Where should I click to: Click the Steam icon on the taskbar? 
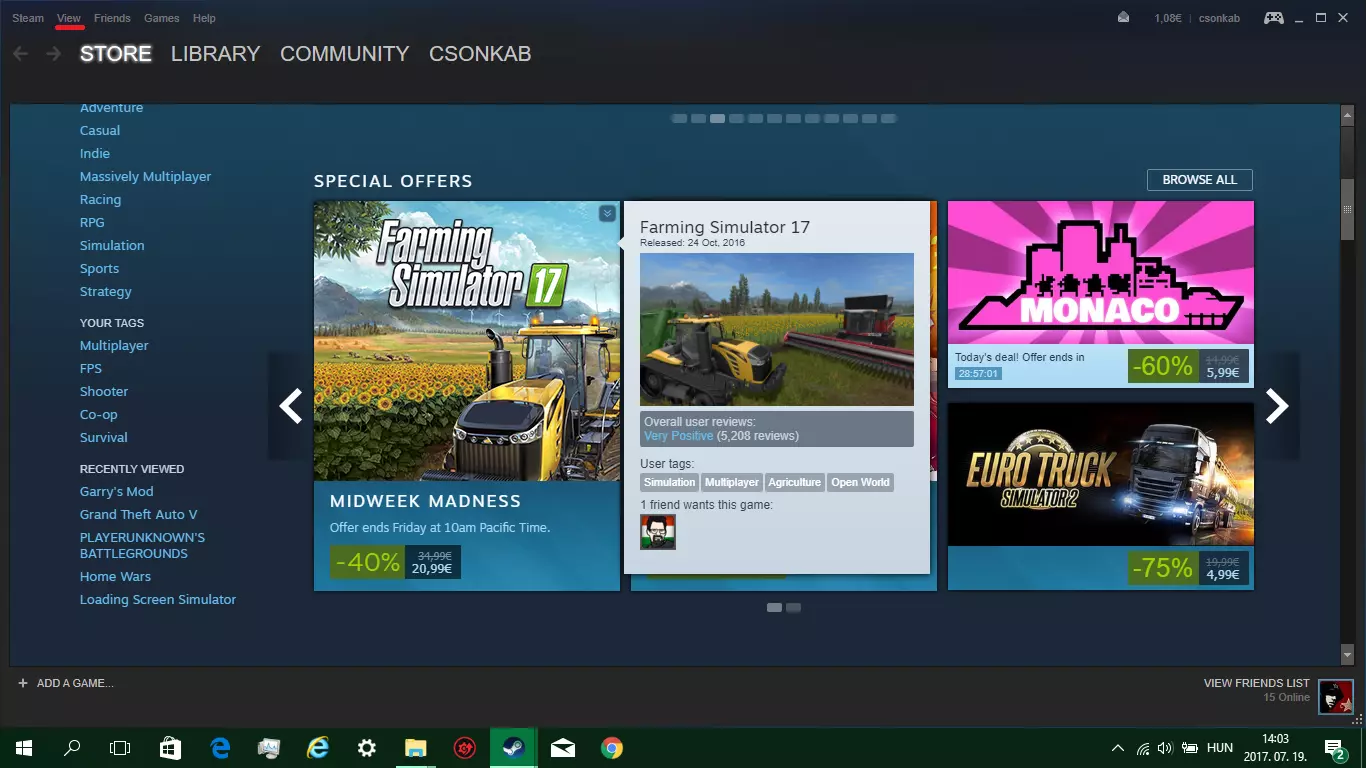pyautogui.click(x=514, y=747)
